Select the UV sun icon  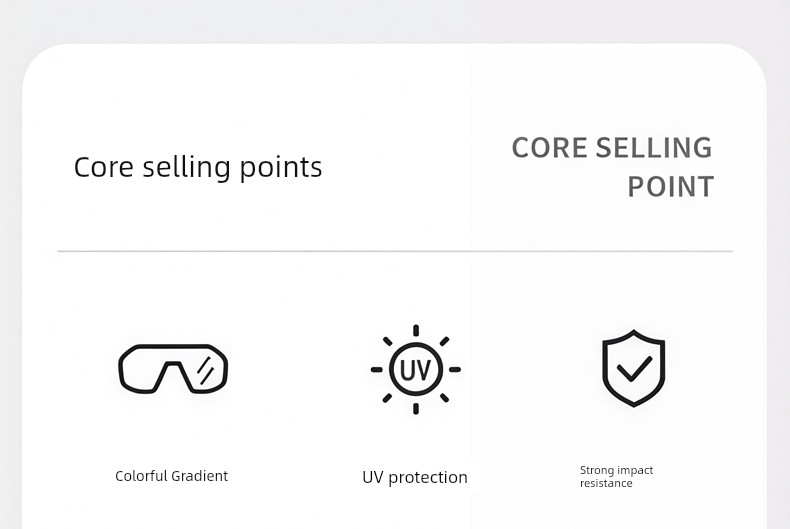[416, 369]
